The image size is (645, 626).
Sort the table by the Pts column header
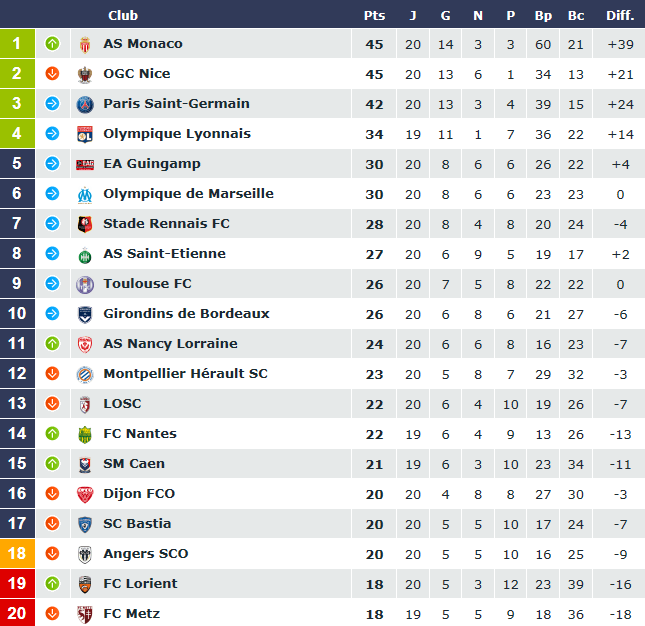[374, 16]
